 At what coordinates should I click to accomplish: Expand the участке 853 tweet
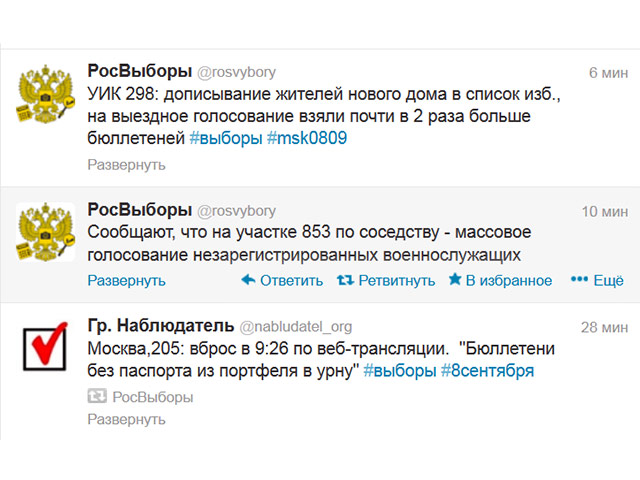[x=126, y=281]
